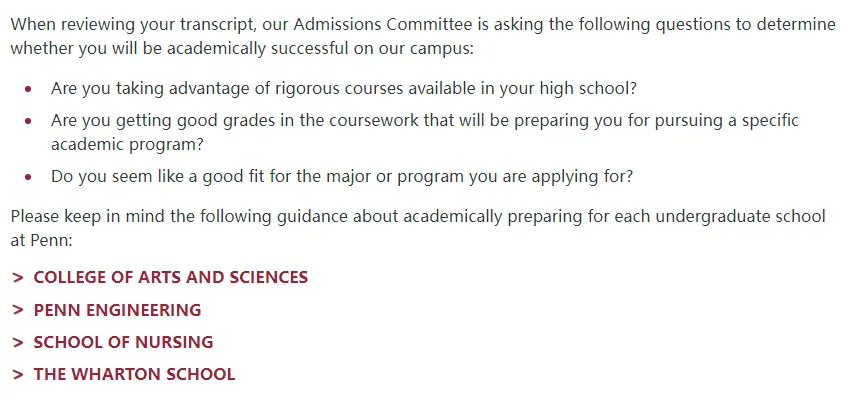Click the chevron arrow beside Penn Engineering
848x411 pixels.
pos(18,310)
